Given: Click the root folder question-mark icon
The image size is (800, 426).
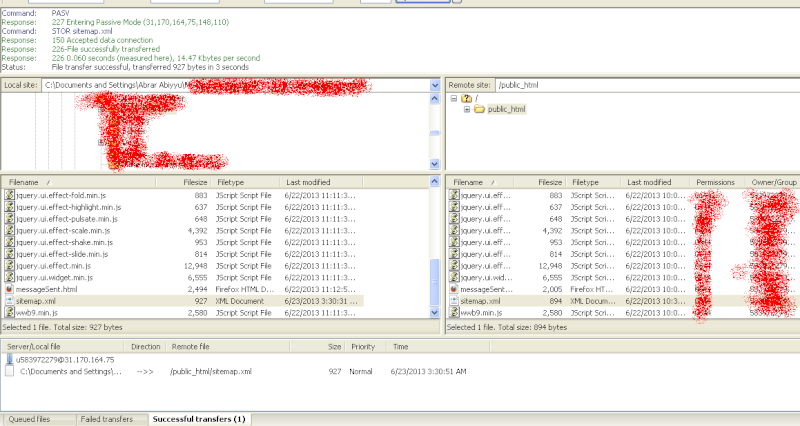Looking at the screenshot, I should 466,98.
